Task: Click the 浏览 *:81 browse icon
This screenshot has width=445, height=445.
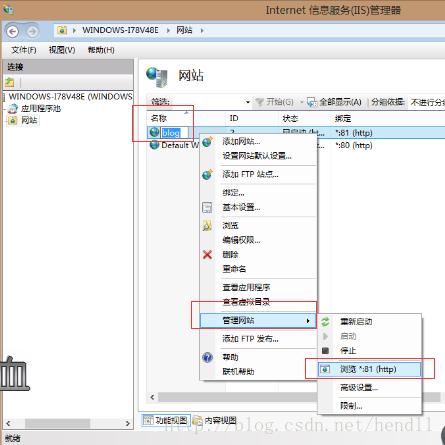Action: [325, 369]
